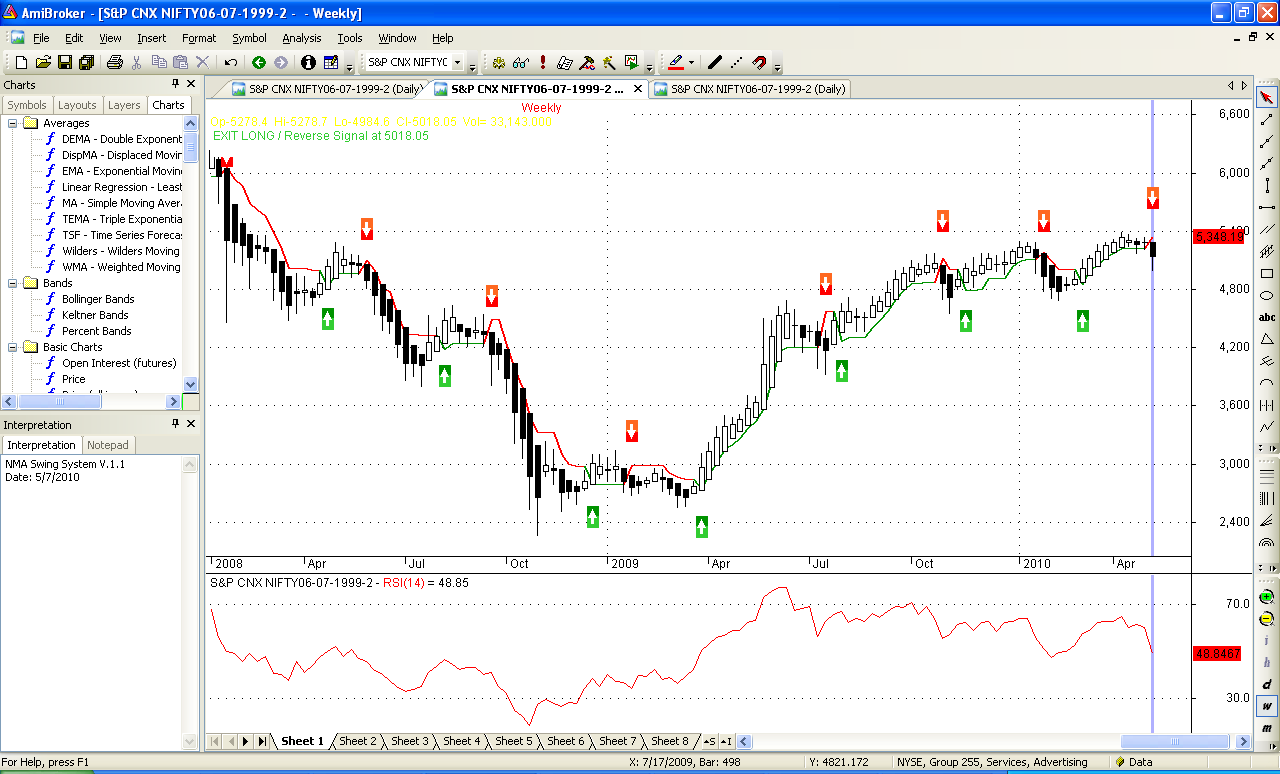Screen dimensions: 1280x774
Task: Select the Fibonacci arcs tool
Action: pos(1267,541)
